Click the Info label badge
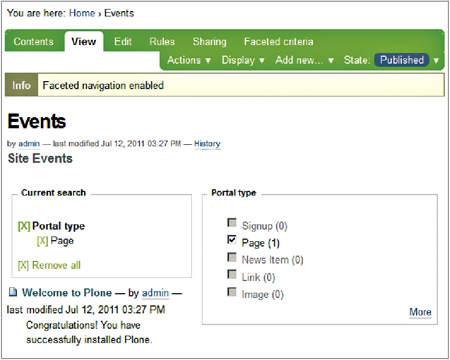This screenshot has height=360, width=450. (x=21, y=85)
